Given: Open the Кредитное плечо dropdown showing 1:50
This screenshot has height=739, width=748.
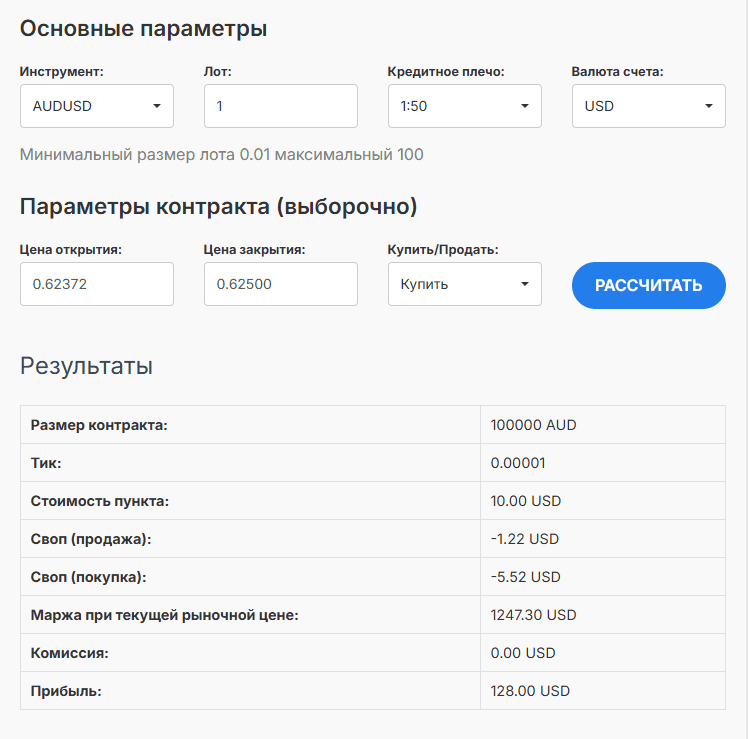Looking at the screenshot, I should [465, 106].
